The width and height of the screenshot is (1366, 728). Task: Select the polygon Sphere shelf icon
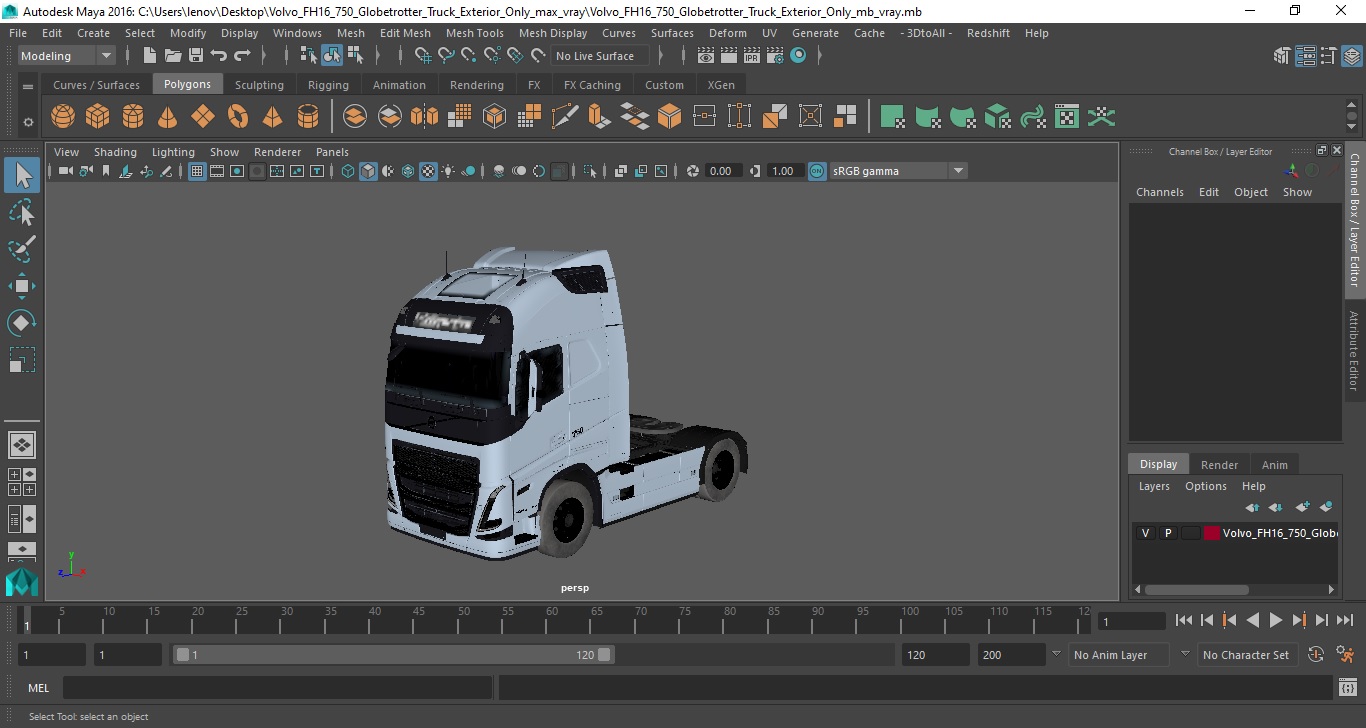coord(63,117)
